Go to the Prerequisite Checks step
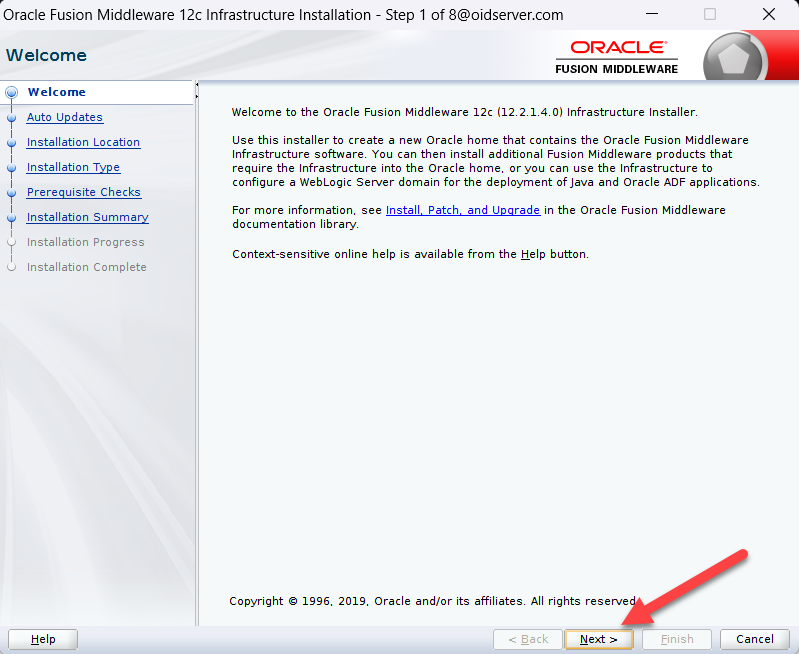This screenshot has height=654, width=799. coord(83,192)
